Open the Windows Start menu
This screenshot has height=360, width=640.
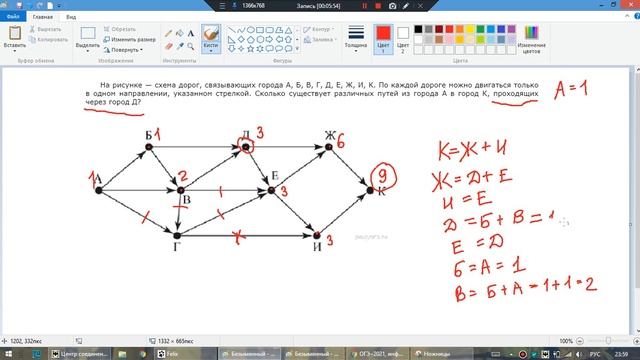pyautogui.click(x=8, y=354)
